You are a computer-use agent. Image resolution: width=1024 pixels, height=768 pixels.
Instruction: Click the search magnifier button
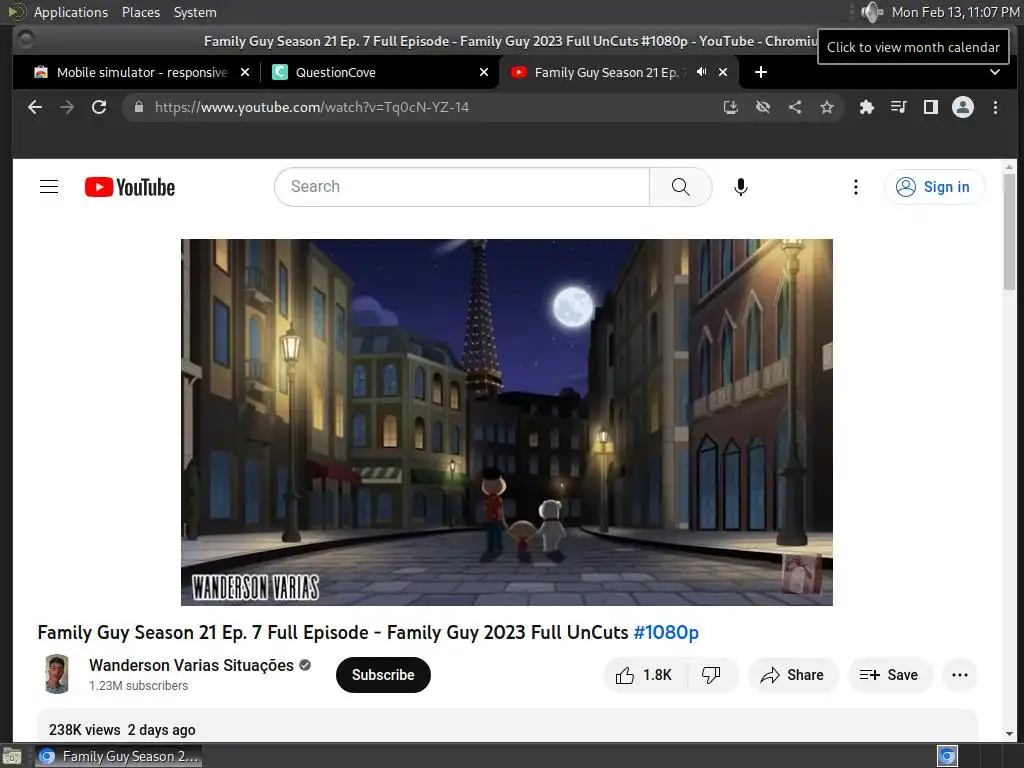(680, 187)
